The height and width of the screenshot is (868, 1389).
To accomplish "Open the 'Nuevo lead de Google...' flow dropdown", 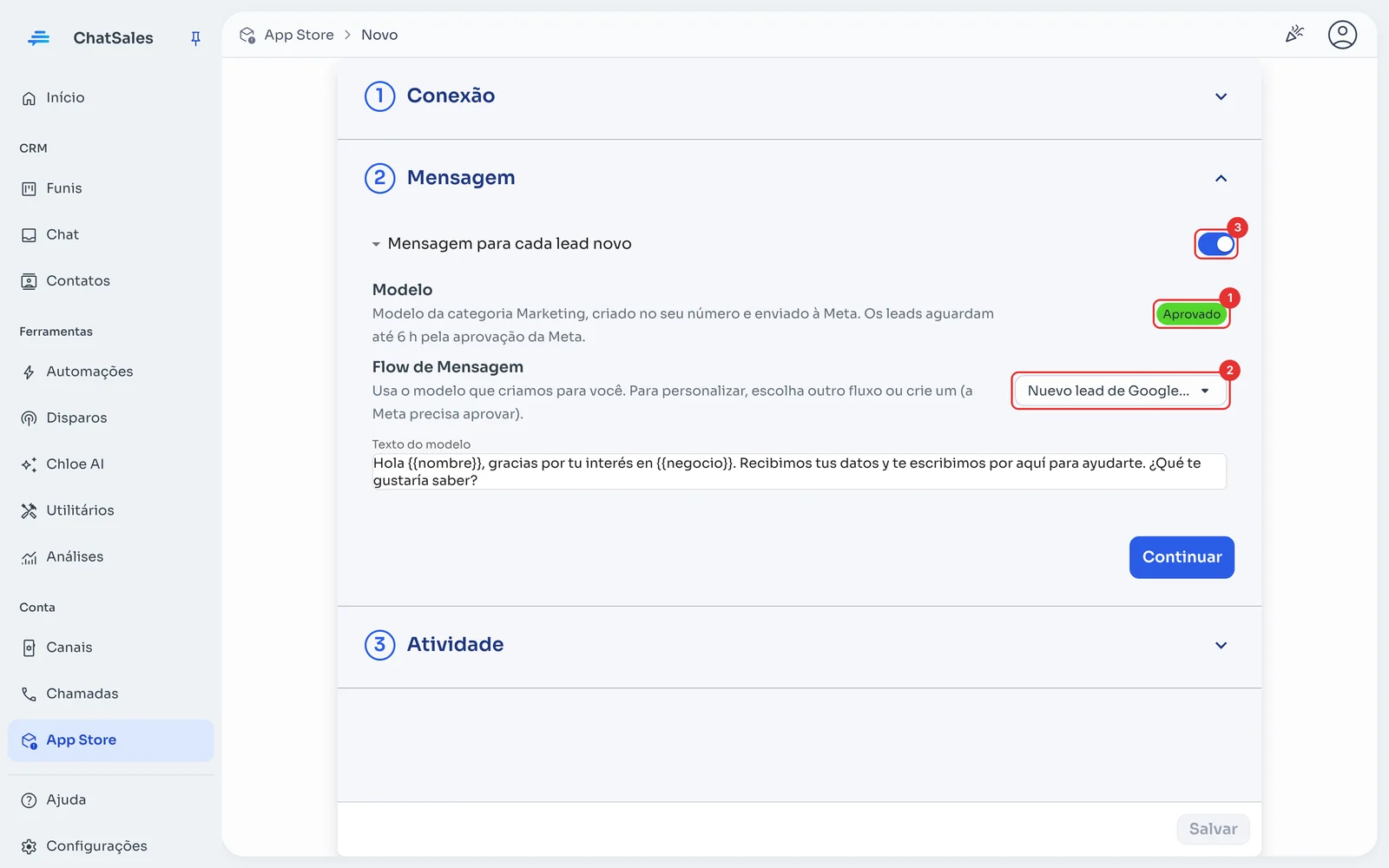I will point(1120,391).
